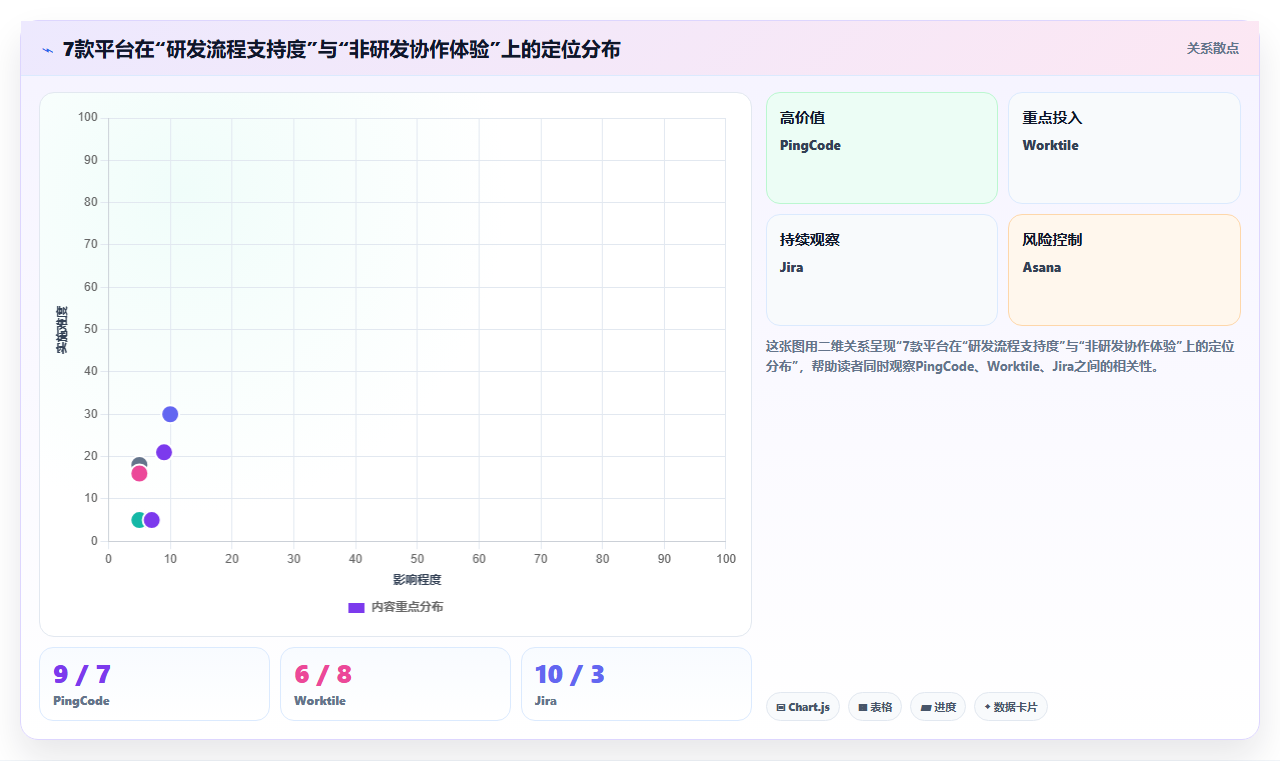This screenshot has height=761, width=1280.
Task: Click the 9 / 7 value text
Action: click(x=82, y=675)
